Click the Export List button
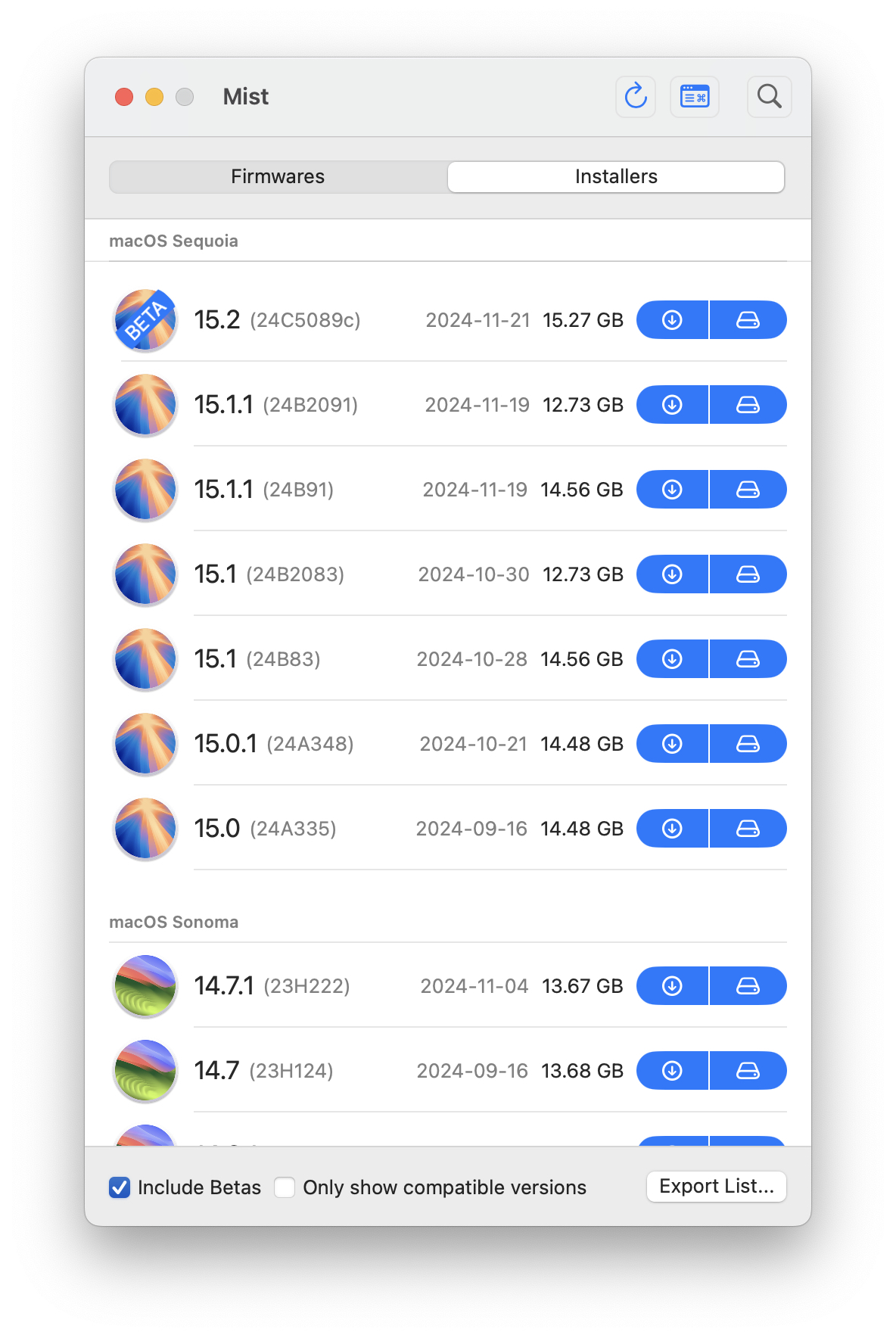Screen dimensions: 896x1338 pos(716,1187)
